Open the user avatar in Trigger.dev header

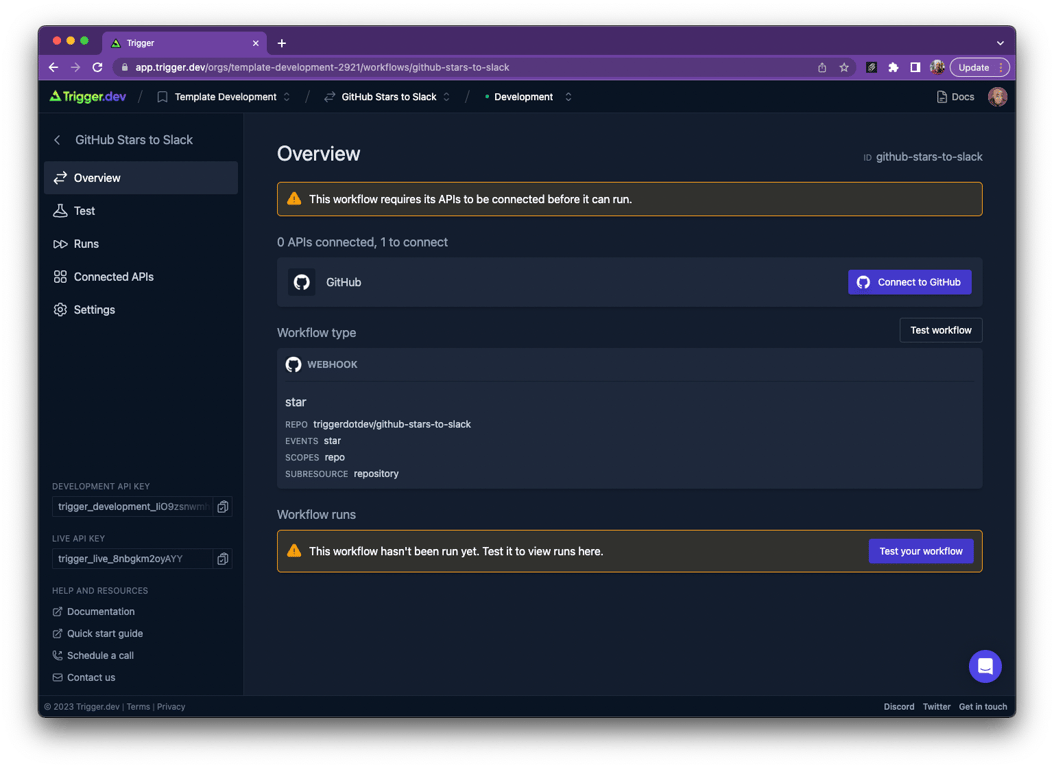tap(997, 97)
